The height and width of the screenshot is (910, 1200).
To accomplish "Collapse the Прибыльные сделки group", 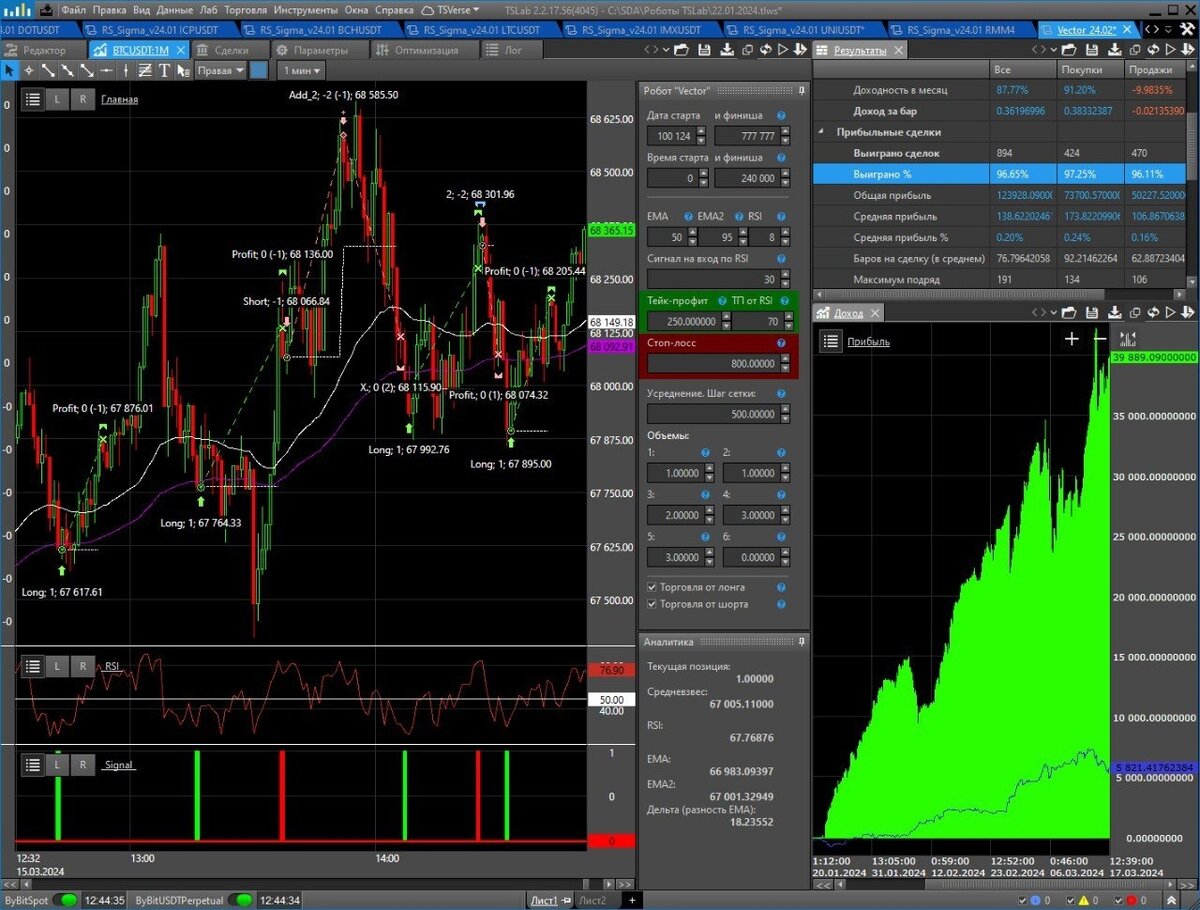I will click(x=822, y=132).
